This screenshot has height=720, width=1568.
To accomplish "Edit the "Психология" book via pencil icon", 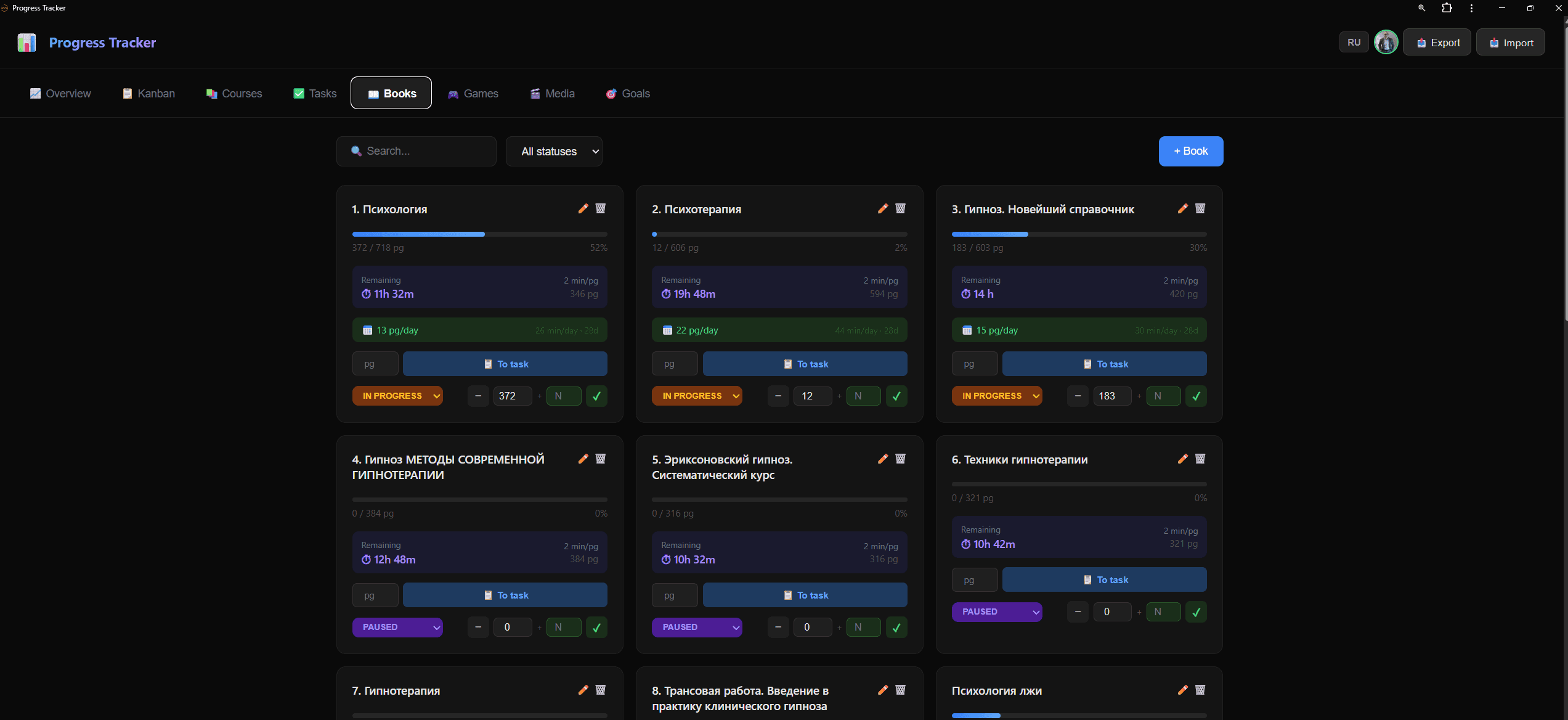I will pos(583,208).
